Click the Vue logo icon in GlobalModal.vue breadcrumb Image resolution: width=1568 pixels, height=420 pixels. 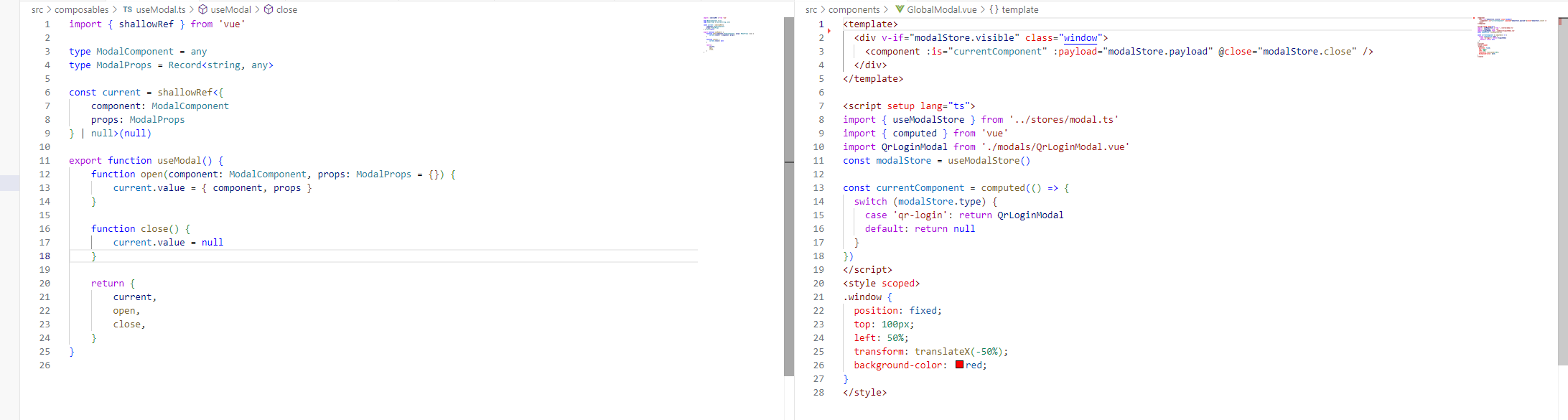point(900,9)
